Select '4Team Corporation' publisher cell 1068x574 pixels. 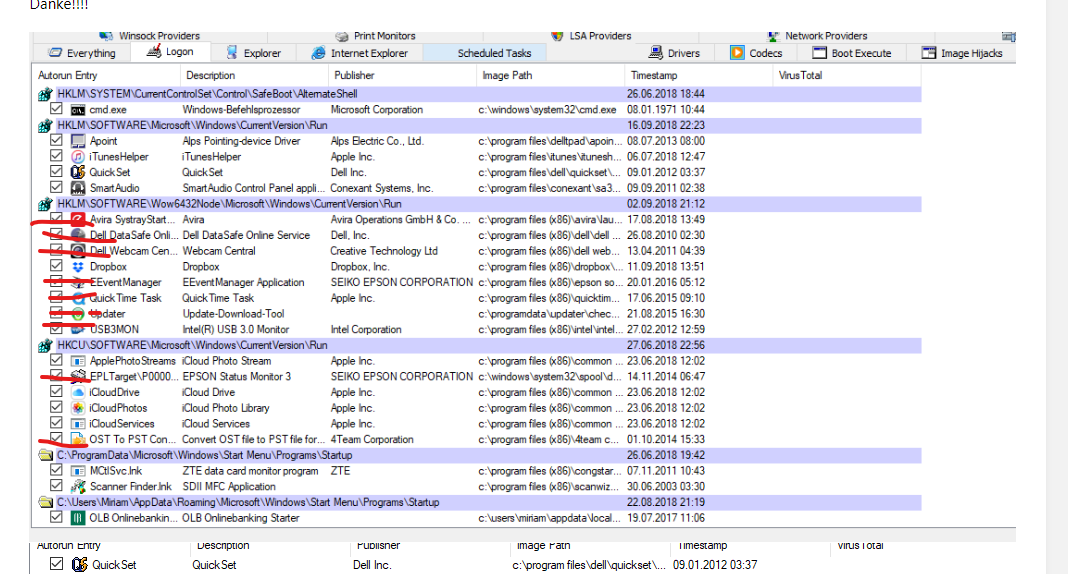[372, 440]
